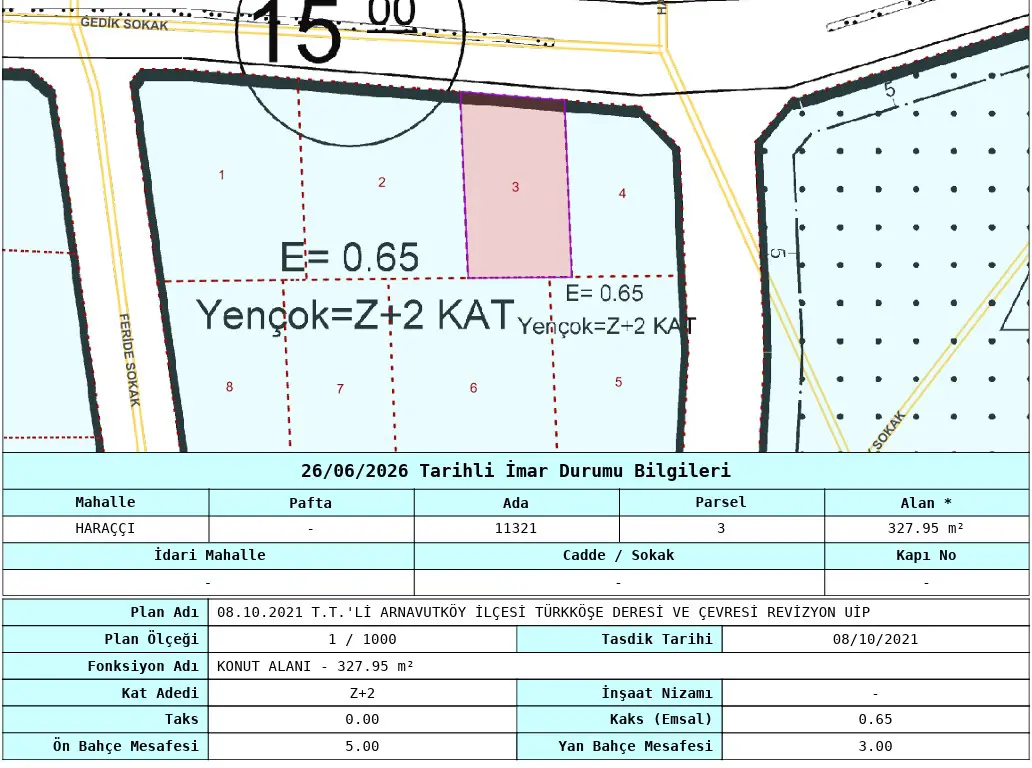
Task: Select the Kaks value "0.65" in the table
Action: 875,719
